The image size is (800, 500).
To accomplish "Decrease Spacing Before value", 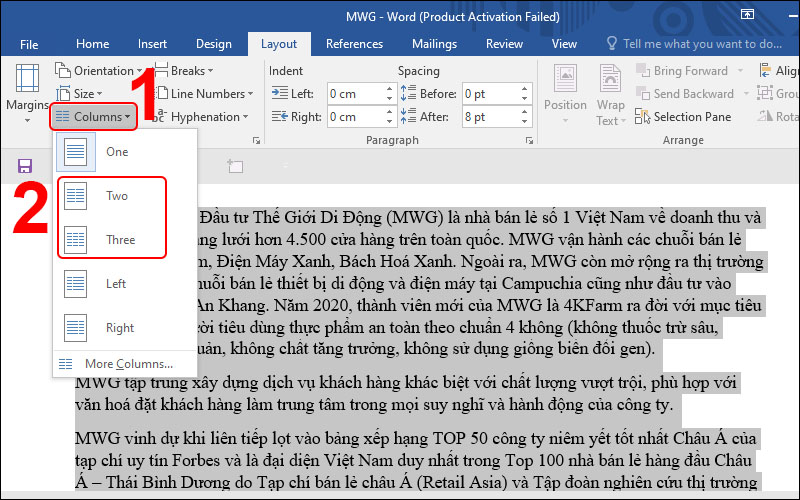I will pyautogui.click(x=524, y=98).
